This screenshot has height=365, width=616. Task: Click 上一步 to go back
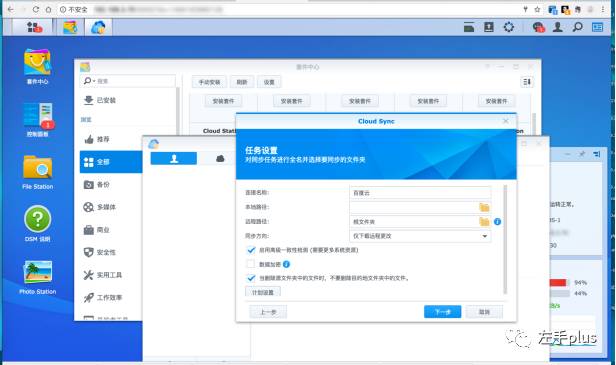click(268, 312)
